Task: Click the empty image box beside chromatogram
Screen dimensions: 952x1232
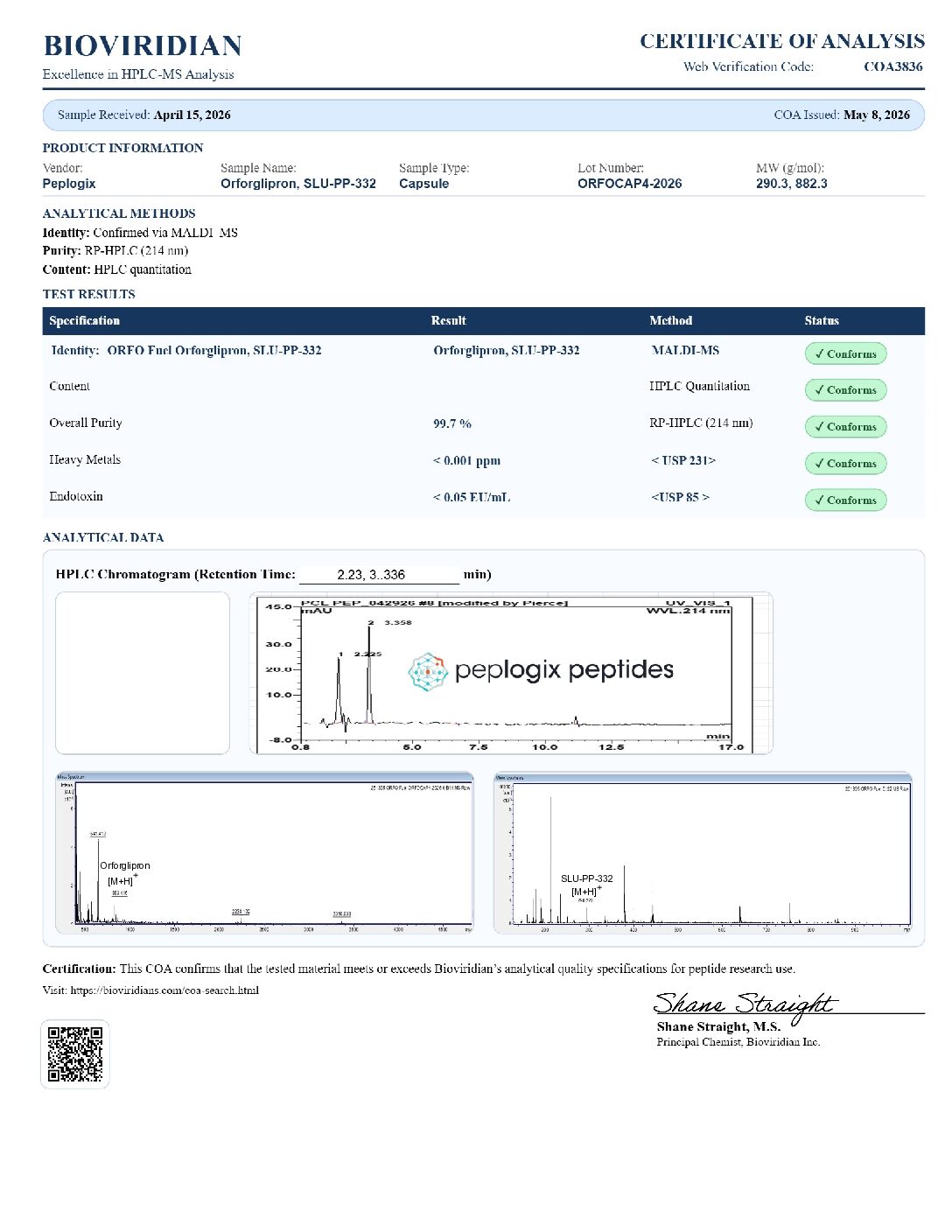Action: click(x=143, y=673)
